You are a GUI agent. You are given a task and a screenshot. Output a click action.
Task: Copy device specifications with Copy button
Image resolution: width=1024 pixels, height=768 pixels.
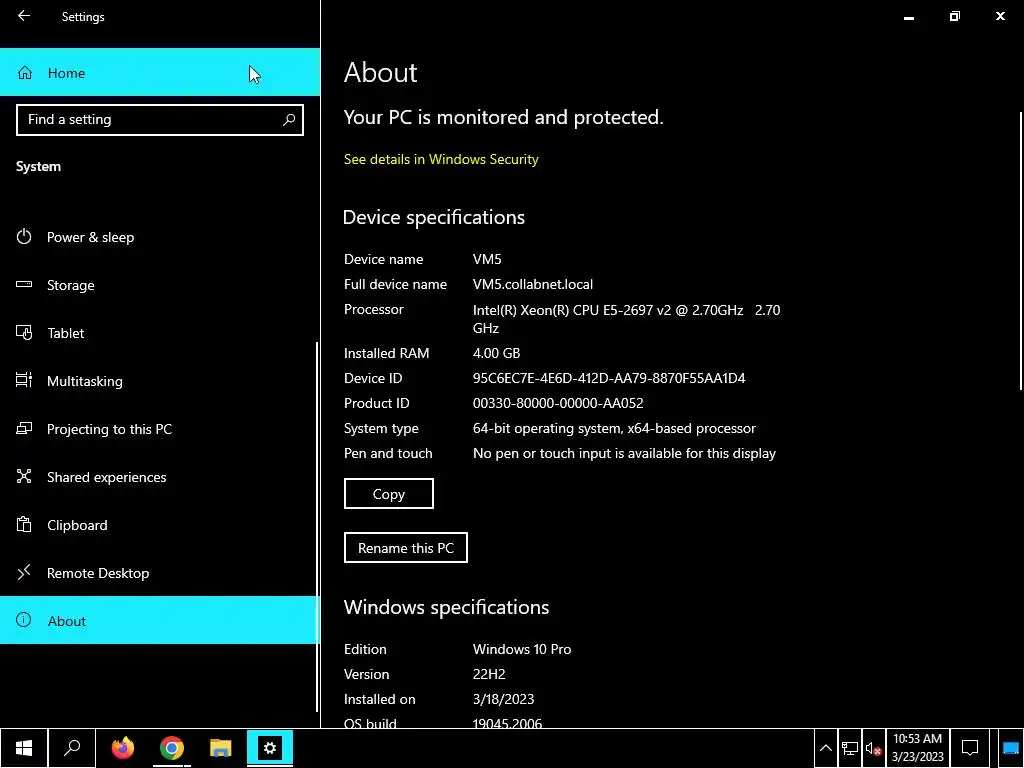(389, 494)
